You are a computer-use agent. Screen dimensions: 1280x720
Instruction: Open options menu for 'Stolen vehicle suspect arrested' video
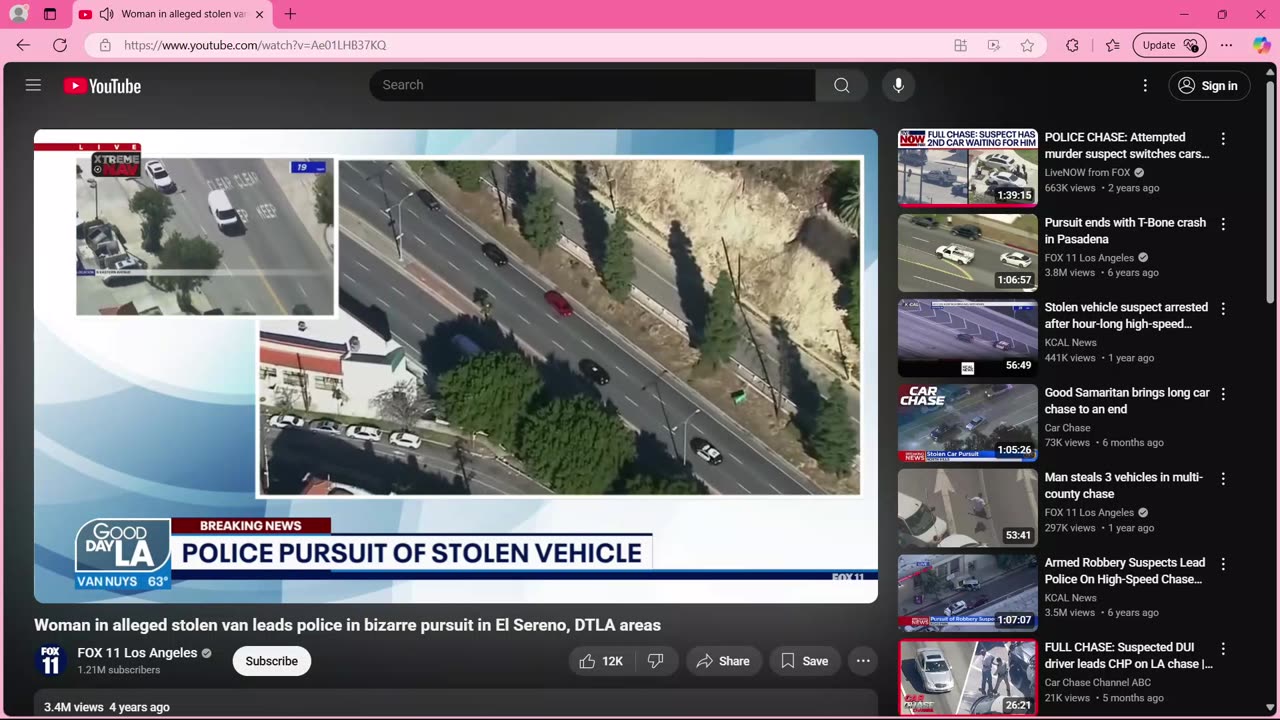pos(1222,309)
